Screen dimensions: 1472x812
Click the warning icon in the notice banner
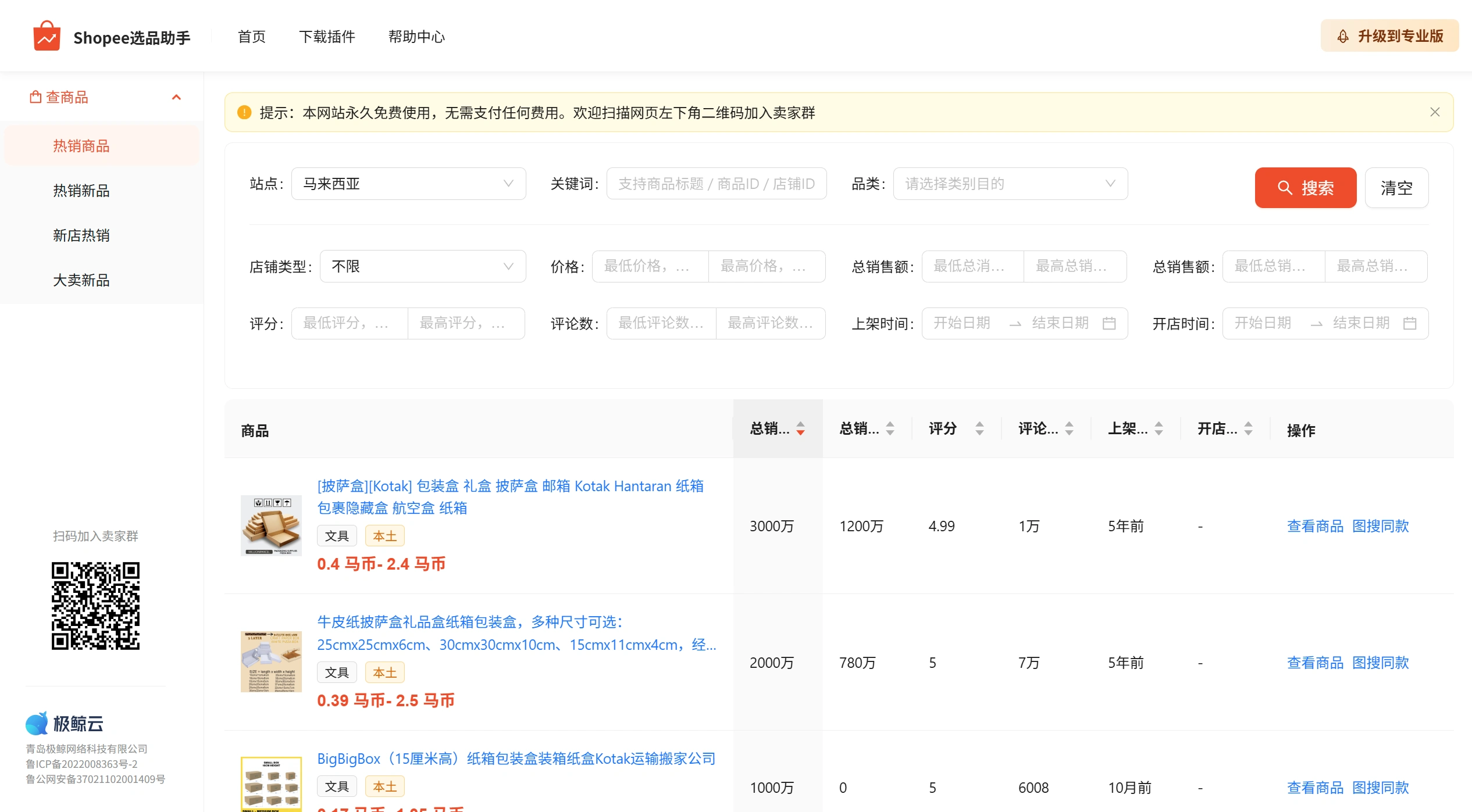point(244,112)
